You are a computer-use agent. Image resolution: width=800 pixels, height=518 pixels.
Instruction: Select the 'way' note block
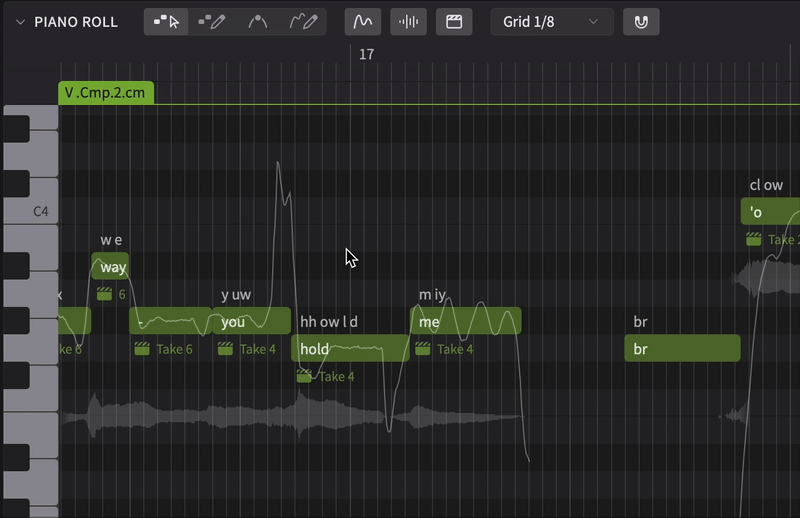[110, 266]
